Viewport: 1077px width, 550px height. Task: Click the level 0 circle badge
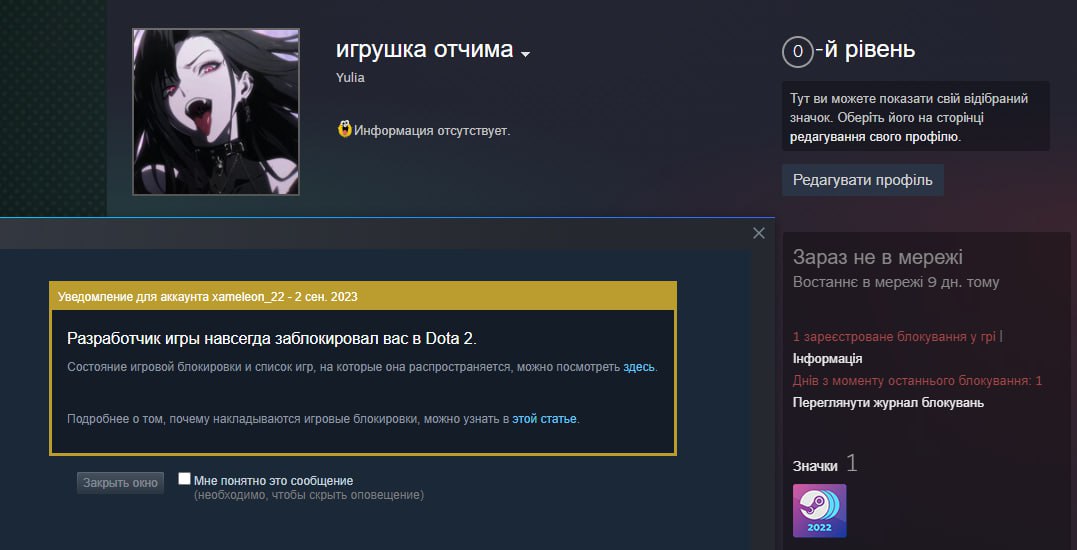797,51
